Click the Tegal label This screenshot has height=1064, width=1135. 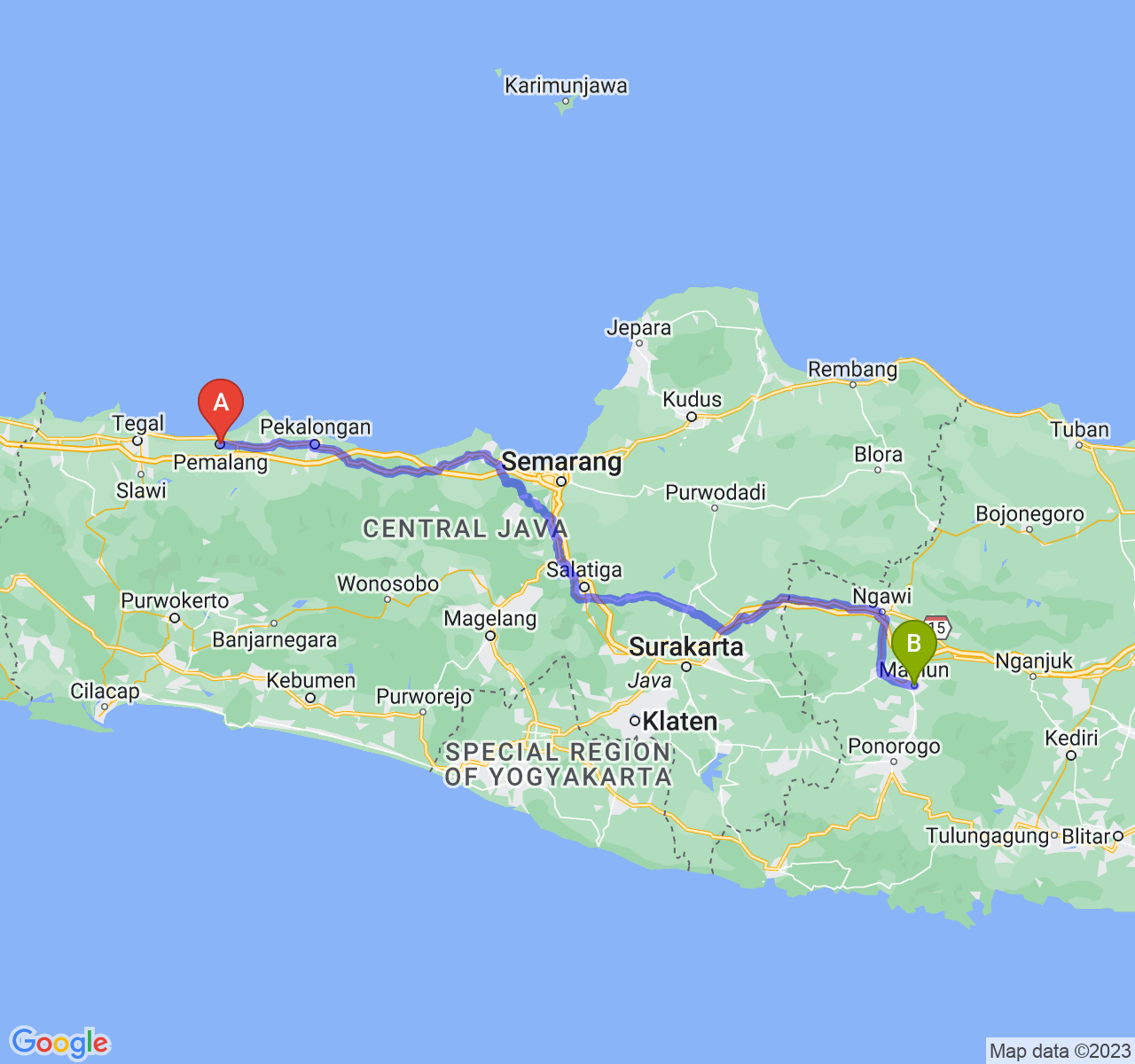coord(138,424)
